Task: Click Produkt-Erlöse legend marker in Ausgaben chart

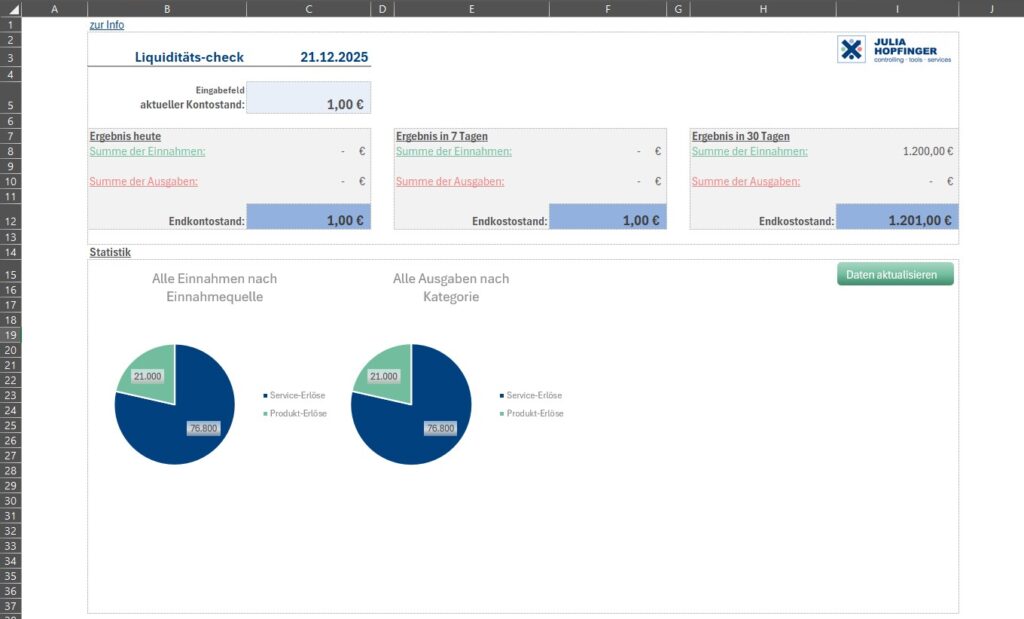Action: coord(501,413)
